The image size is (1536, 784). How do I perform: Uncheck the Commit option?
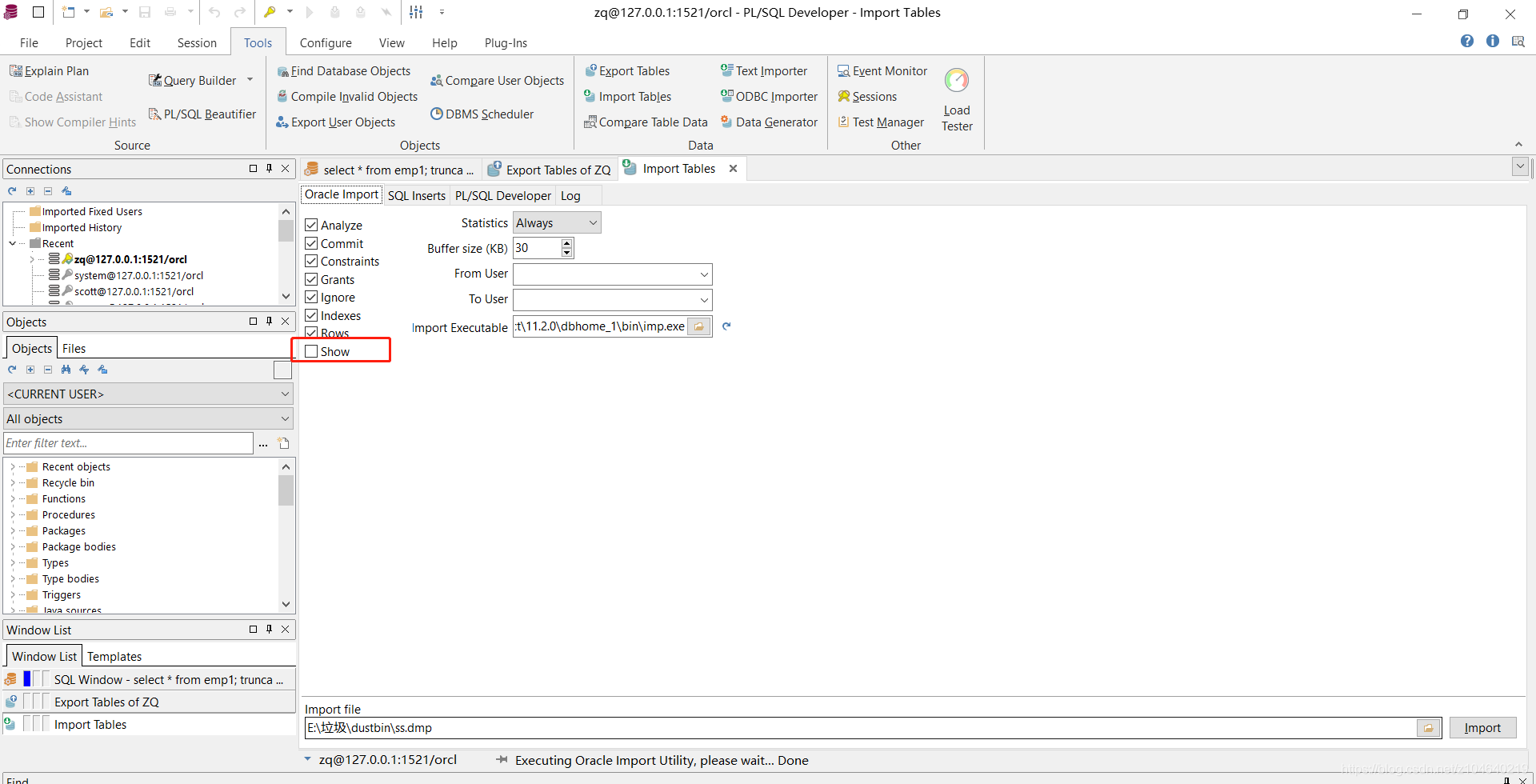311,243
